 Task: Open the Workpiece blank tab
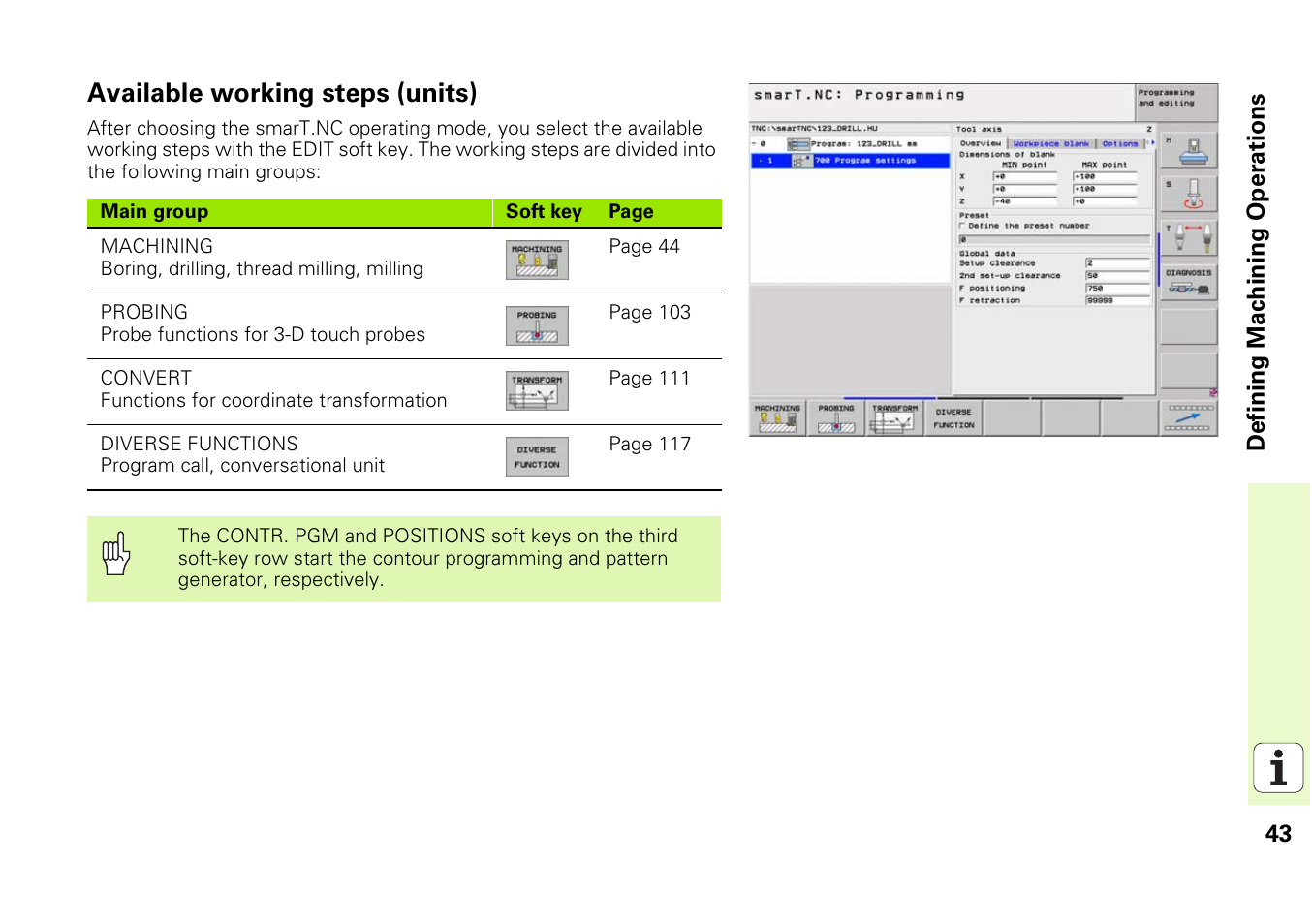pos(1050,143)
